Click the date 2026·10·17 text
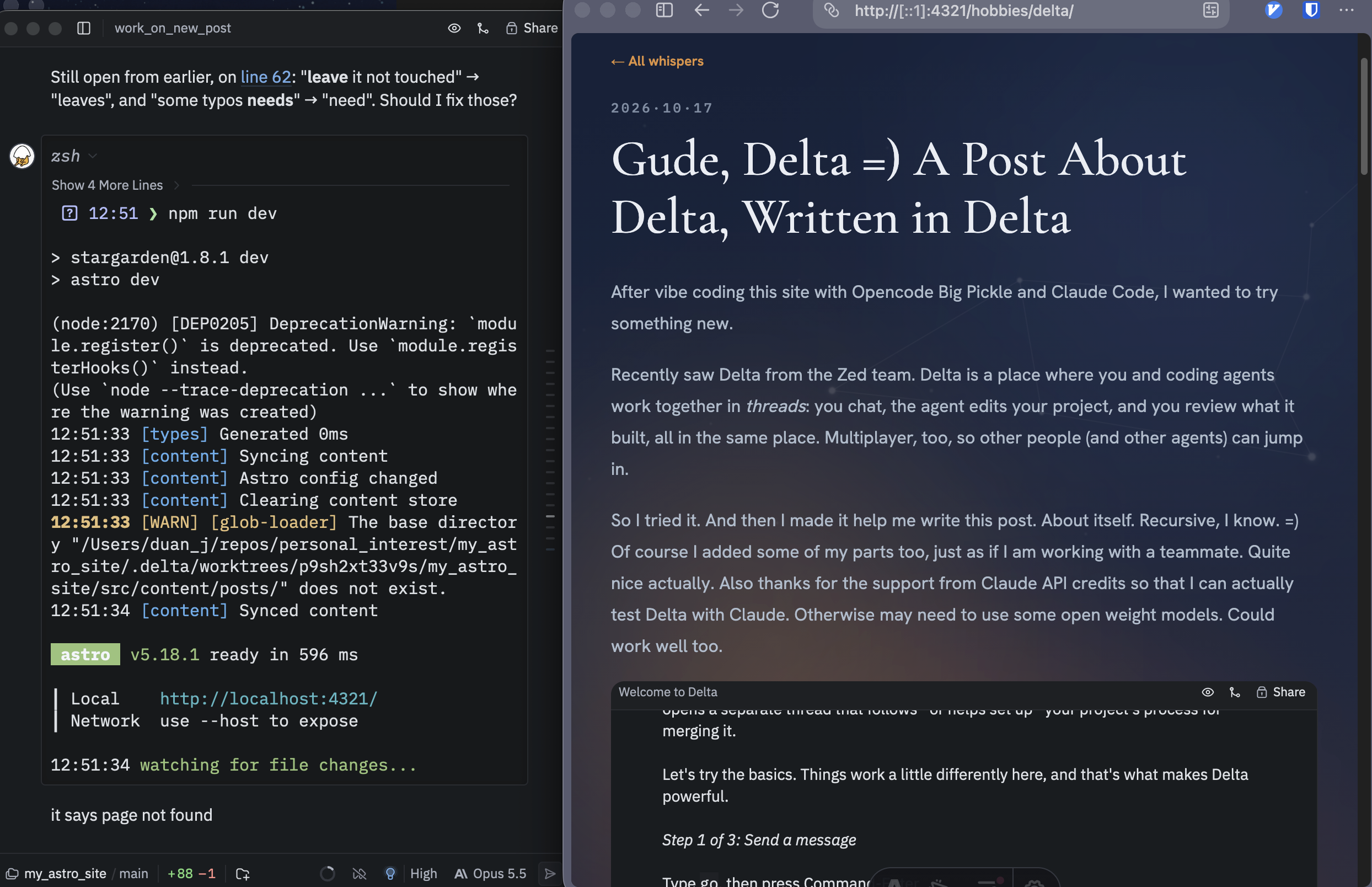Screen dimensions: 1372x887 pyautogui.click(x=662, y=108)
